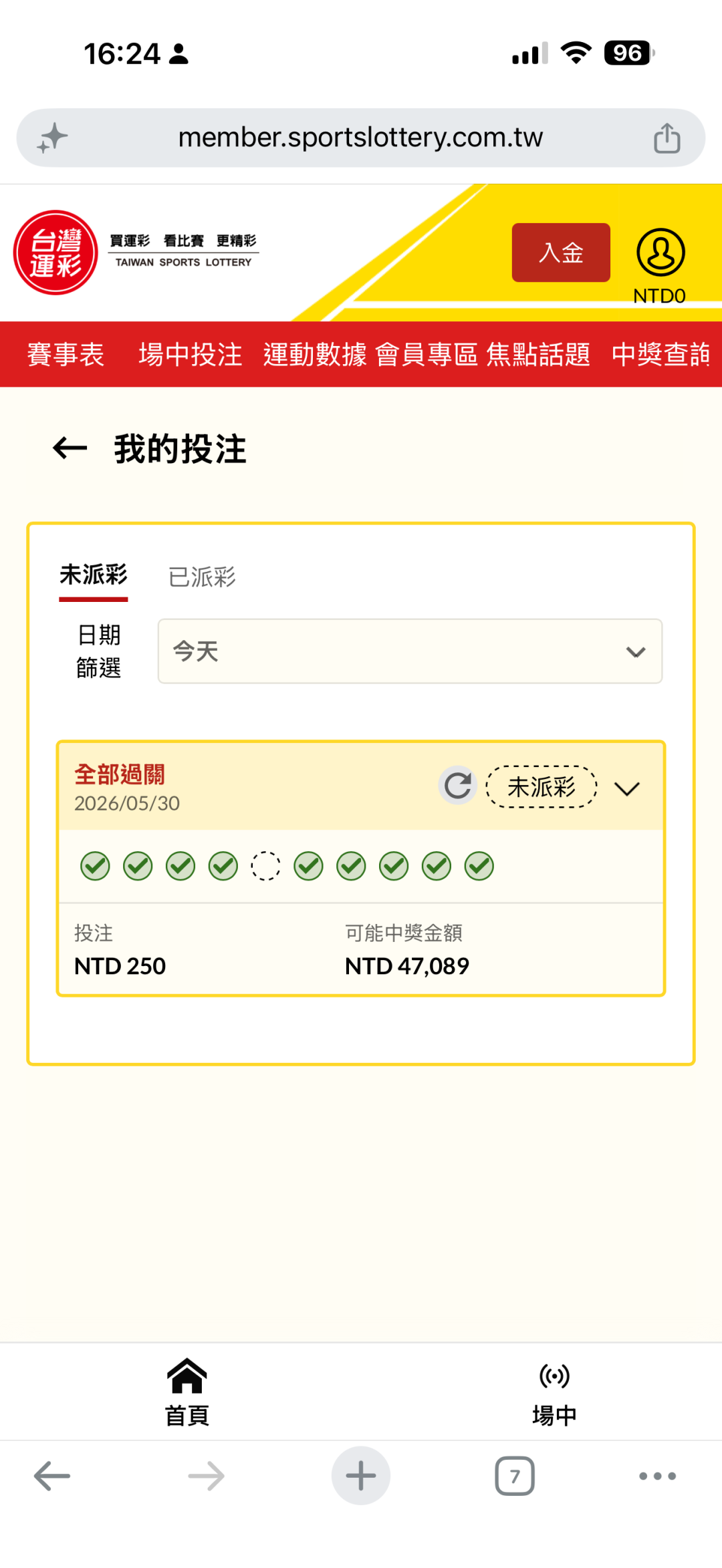Open the 今天 date filter dropdown
The height and width of the screenshot is (1568, 722).
(410, 651)
